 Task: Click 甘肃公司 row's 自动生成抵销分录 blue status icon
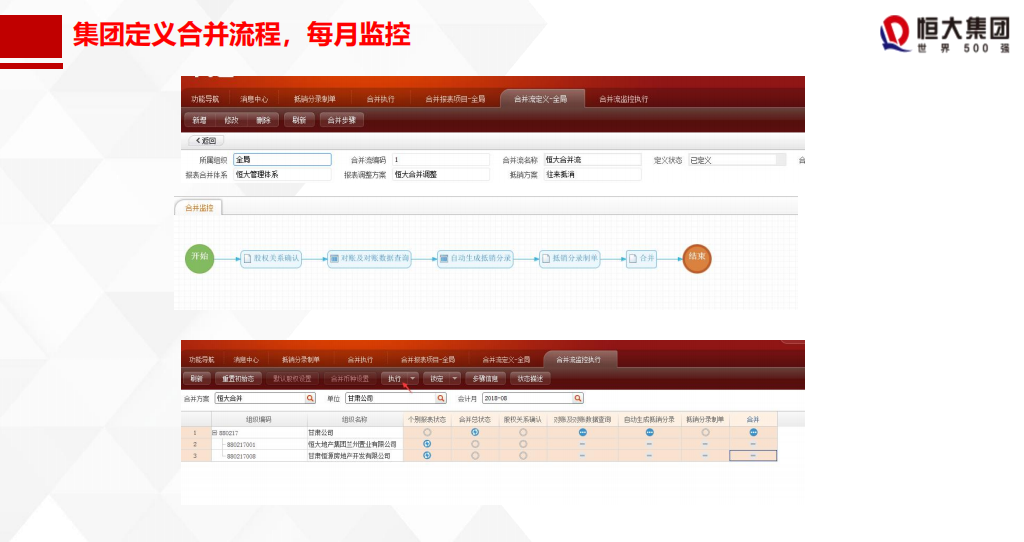pyautogui.click(x=649, y=432)
